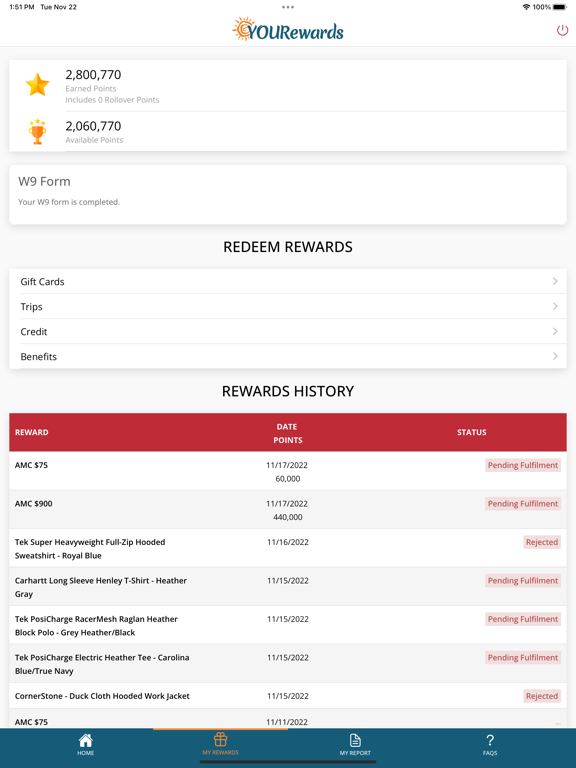Tap Pending Fulfilment status for AMC $75

click(x=523, y=465)
